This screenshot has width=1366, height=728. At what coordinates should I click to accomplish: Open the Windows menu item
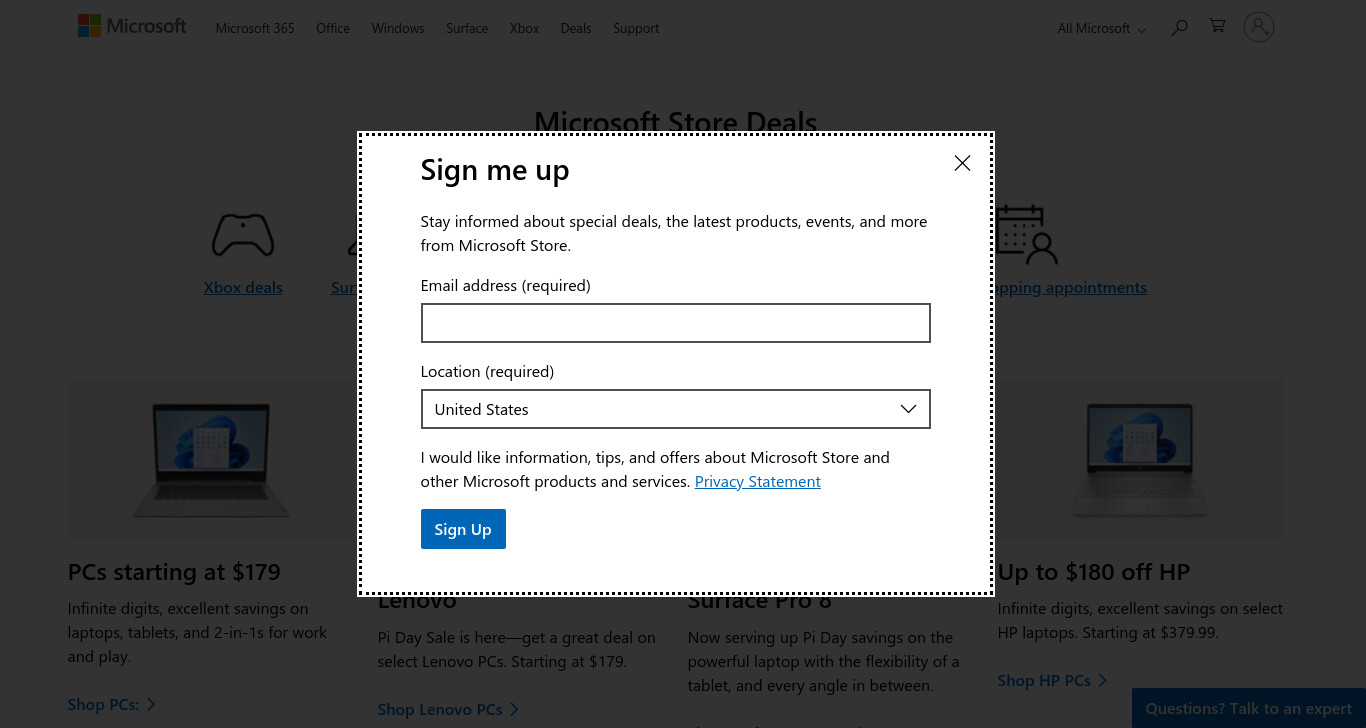click(x=398, y=28)
